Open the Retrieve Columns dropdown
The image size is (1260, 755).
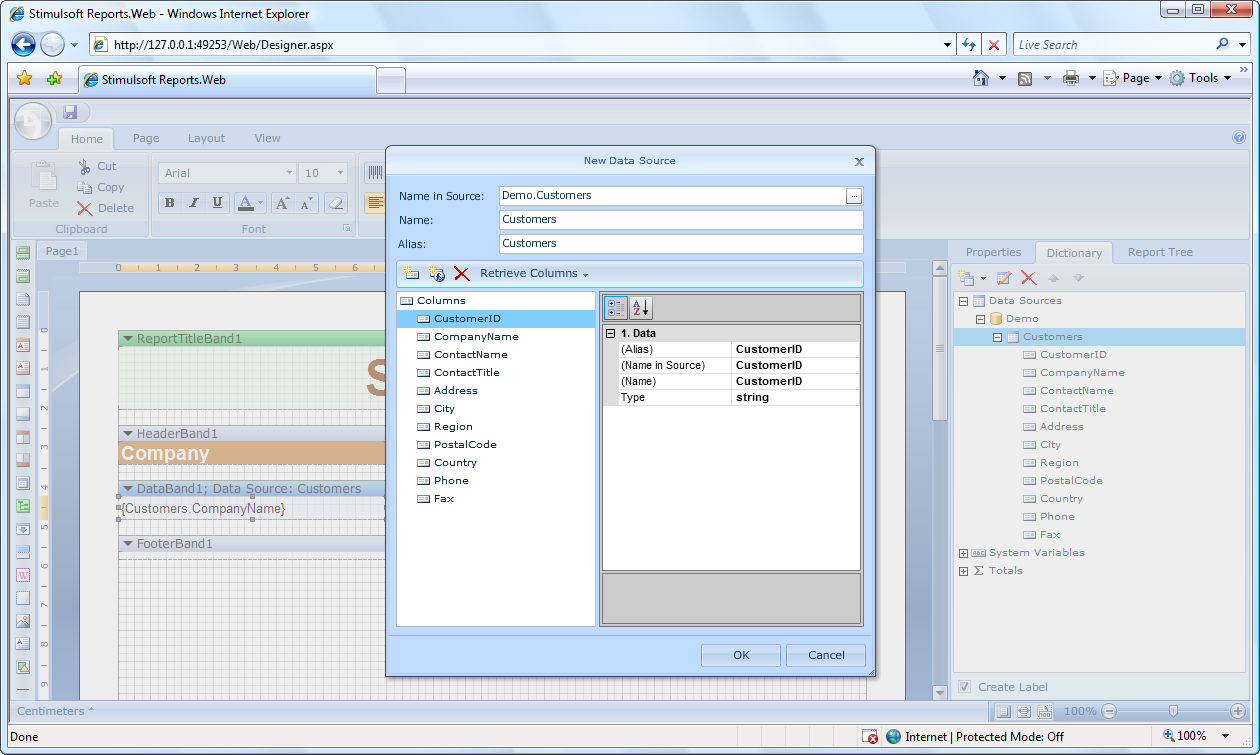pos(534,274)
